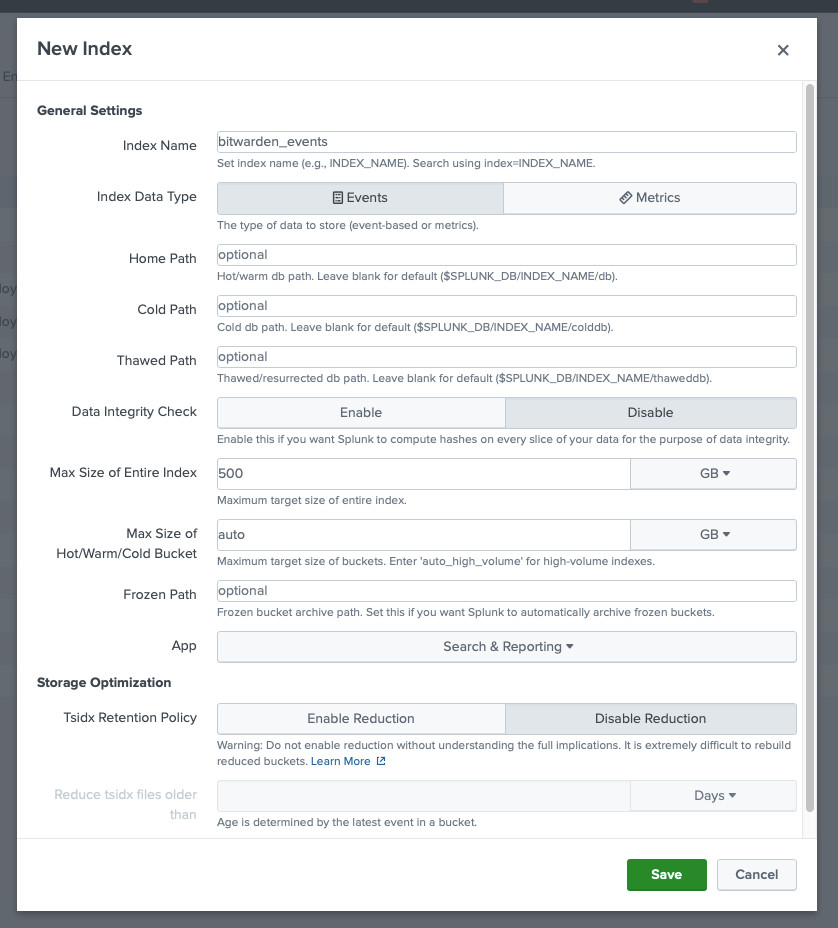Open the Days unit dropdown
This screenshot has width=838, height=928.
pyautogui.click(x=713, y=796)
